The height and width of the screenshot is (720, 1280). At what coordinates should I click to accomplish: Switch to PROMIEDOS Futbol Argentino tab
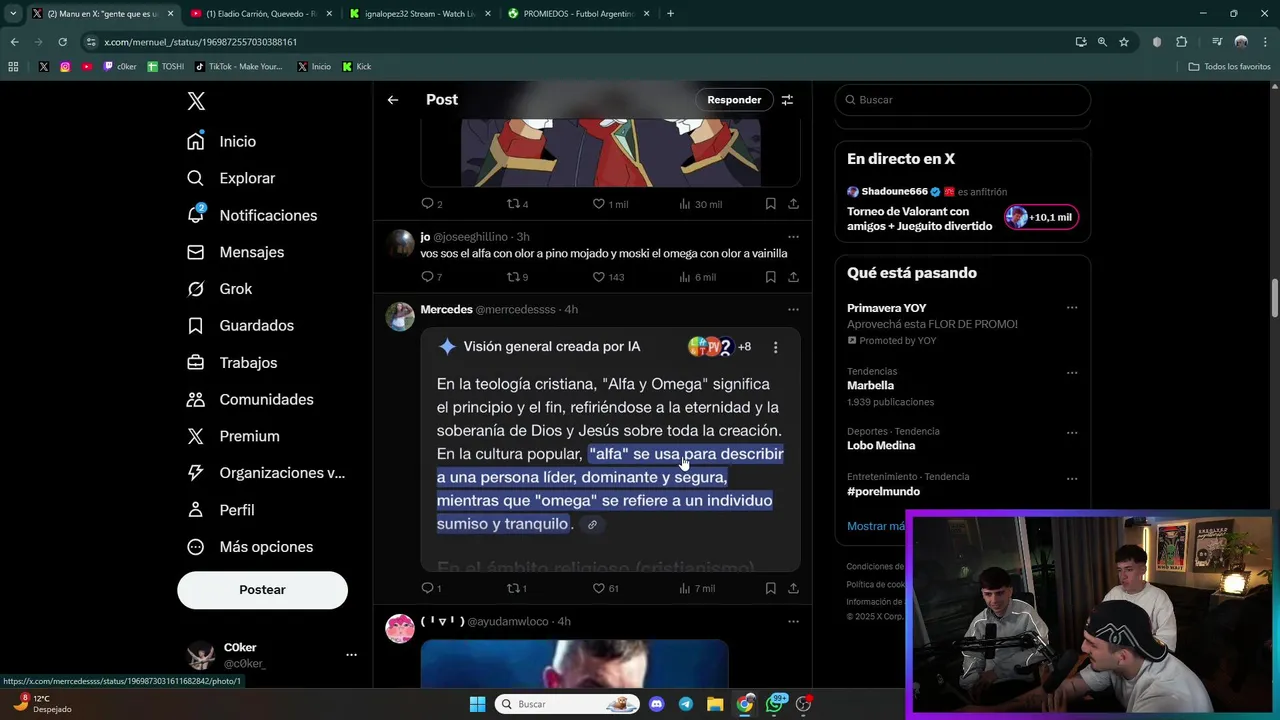pyautogui.click(x=577, y=14)
